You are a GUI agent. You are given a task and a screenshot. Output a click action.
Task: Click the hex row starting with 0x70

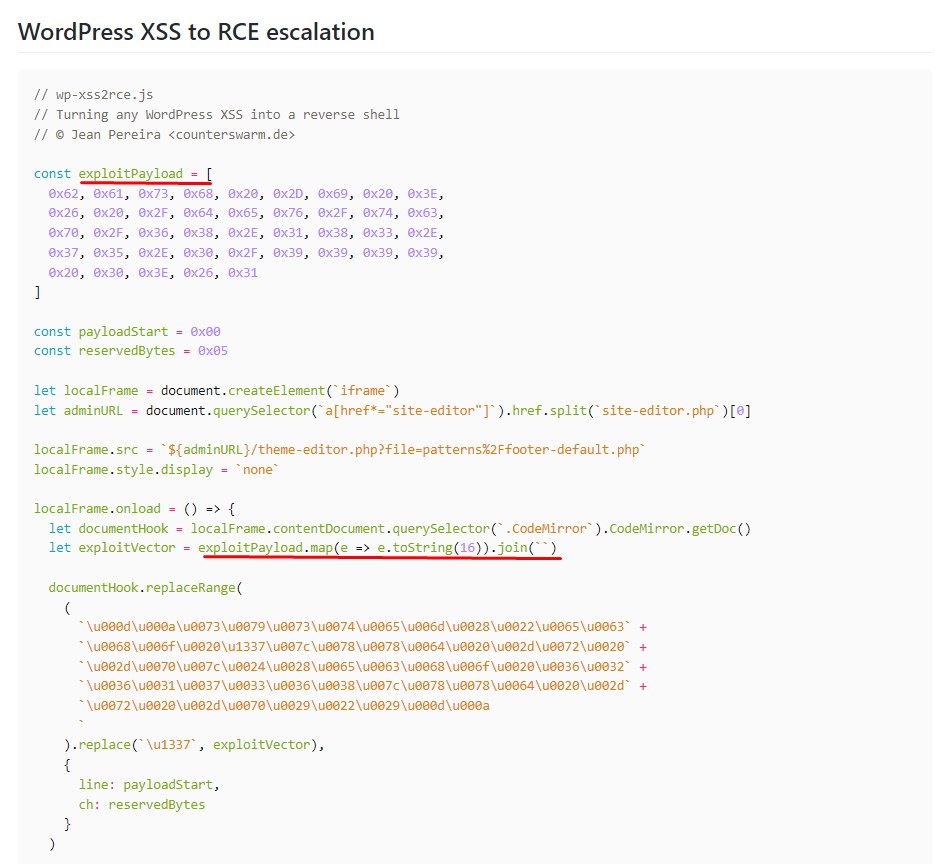[246, 233]
